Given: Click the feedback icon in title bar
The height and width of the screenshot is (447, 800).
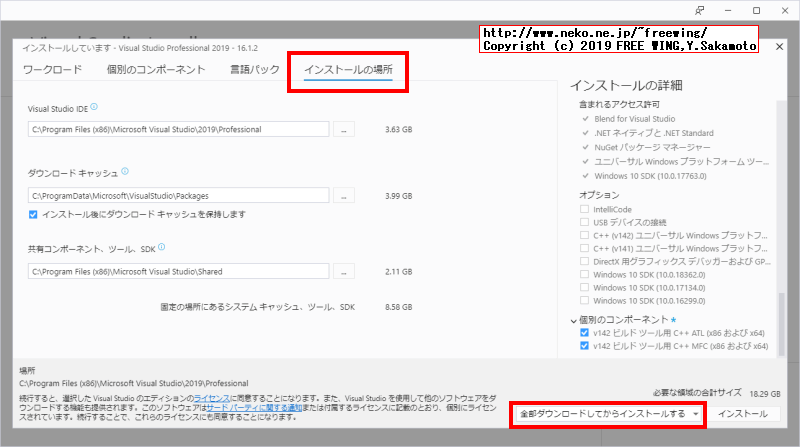Looking at the screenshot, I should (x=699, y=10).
